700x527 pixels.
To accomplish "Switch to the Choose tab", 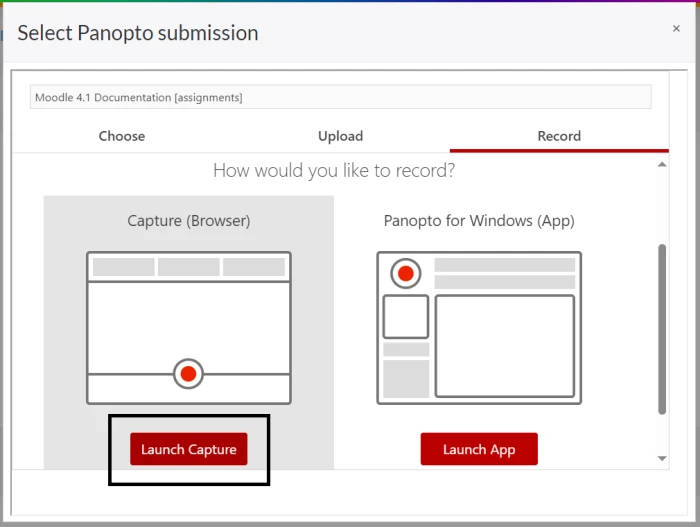I will [121, 136].
